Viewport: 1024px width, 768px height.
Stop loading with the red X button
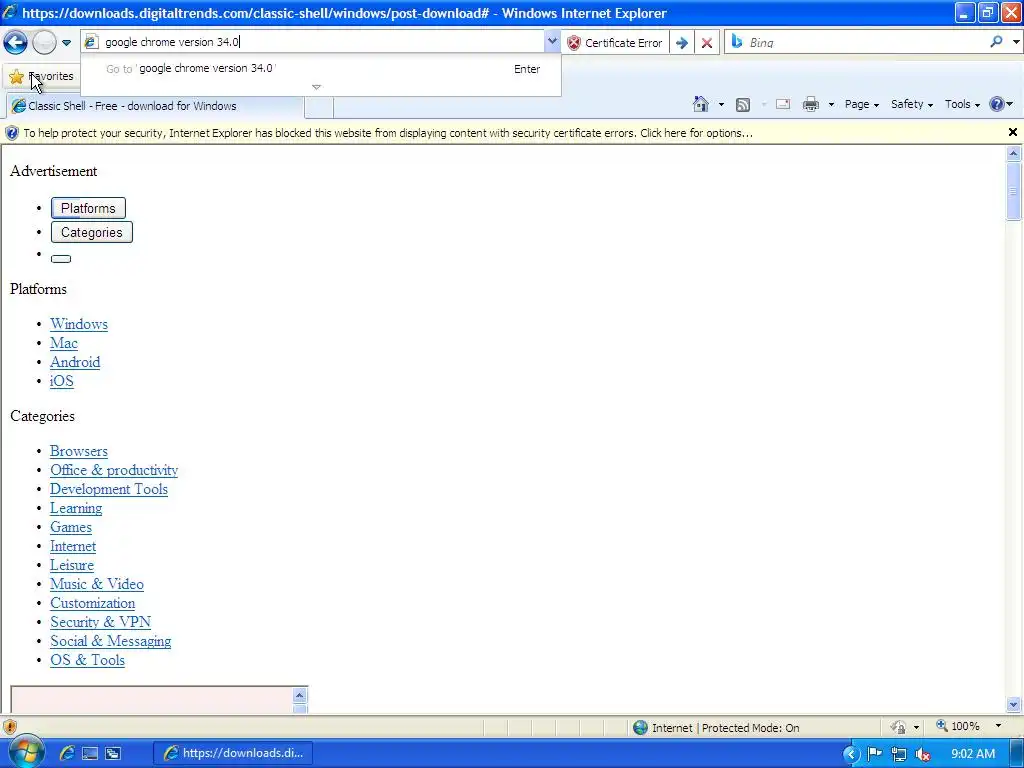(707, 43)
